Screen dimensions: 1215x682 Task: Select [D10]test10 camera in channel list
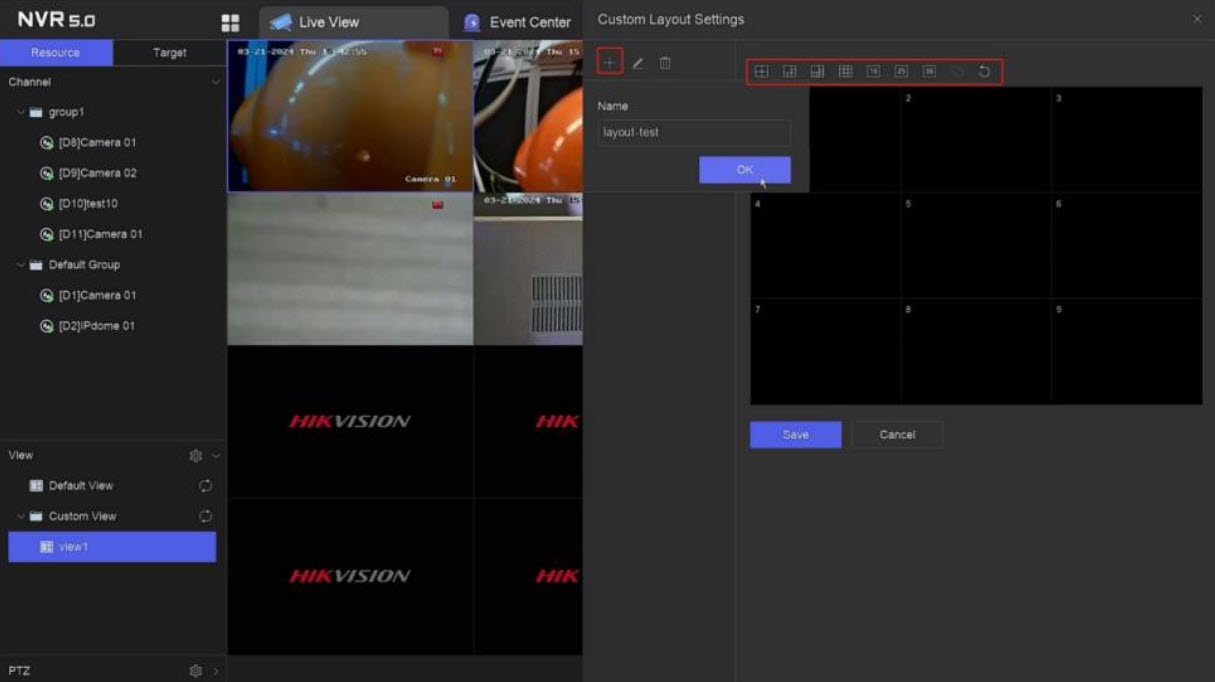[88, 204]
